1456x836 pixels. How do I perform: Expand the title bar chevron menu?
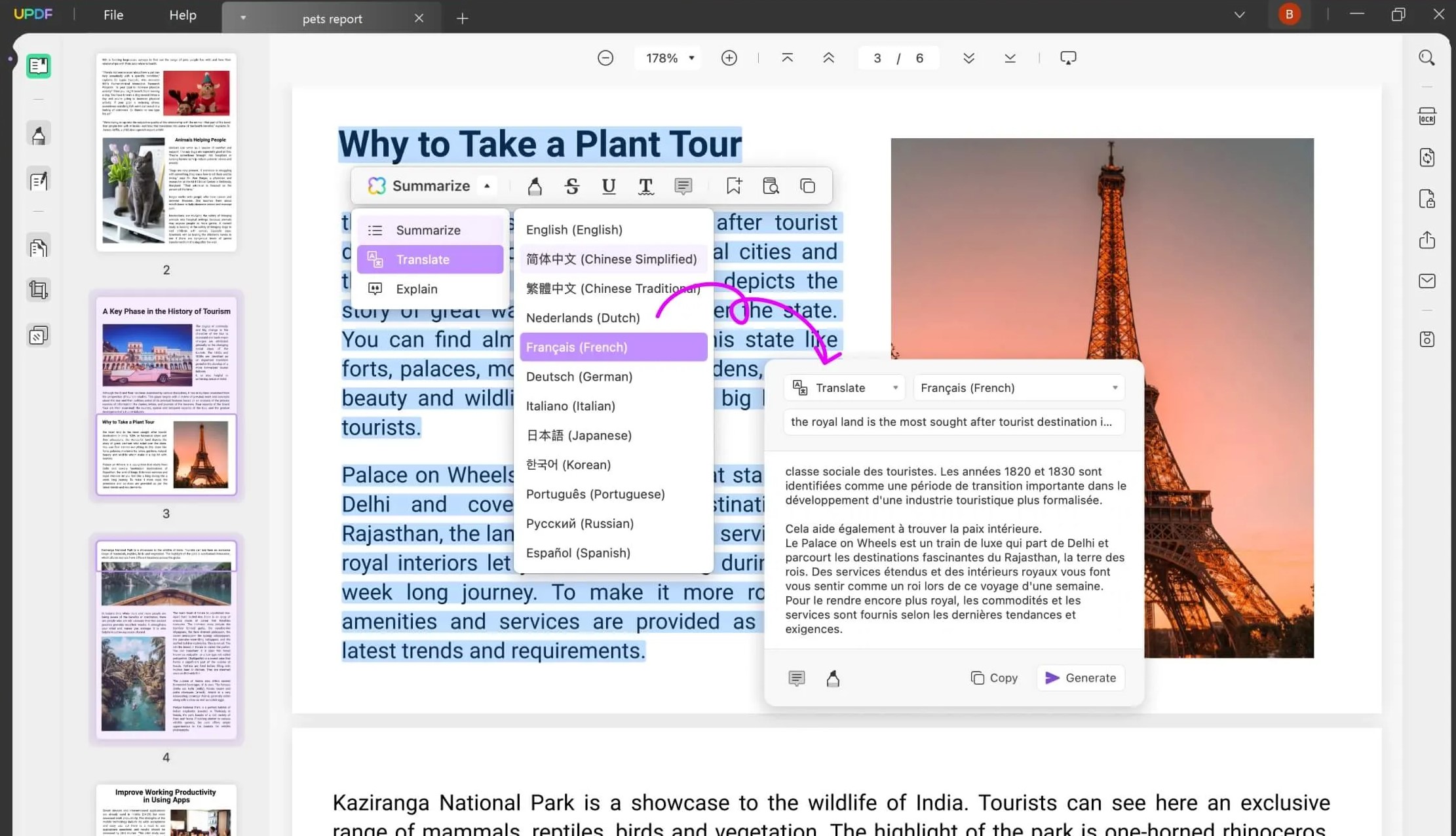pyautogui.click(x=1239, y=14)
